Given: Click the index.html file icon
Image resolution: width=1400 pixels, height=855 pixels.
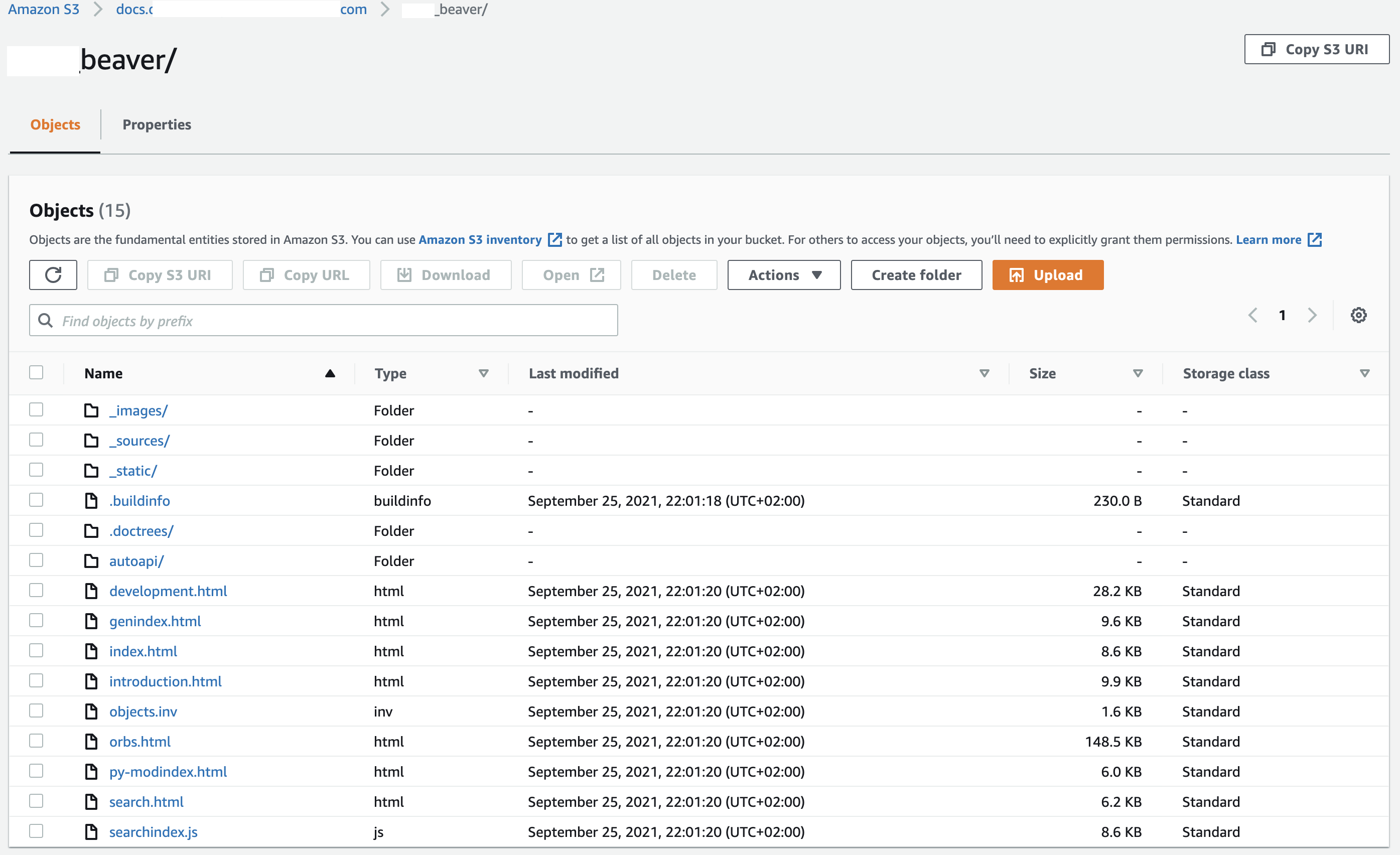Looking at the screenshot, I should (91, 651).
